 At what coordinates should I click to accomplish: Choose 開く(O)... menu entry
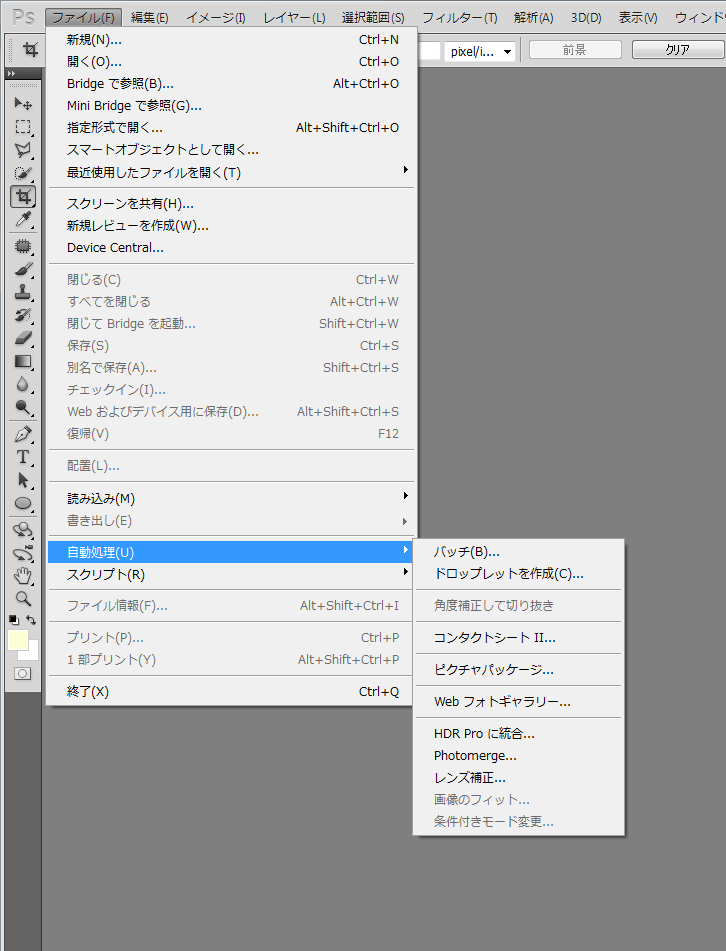(230, 61)
